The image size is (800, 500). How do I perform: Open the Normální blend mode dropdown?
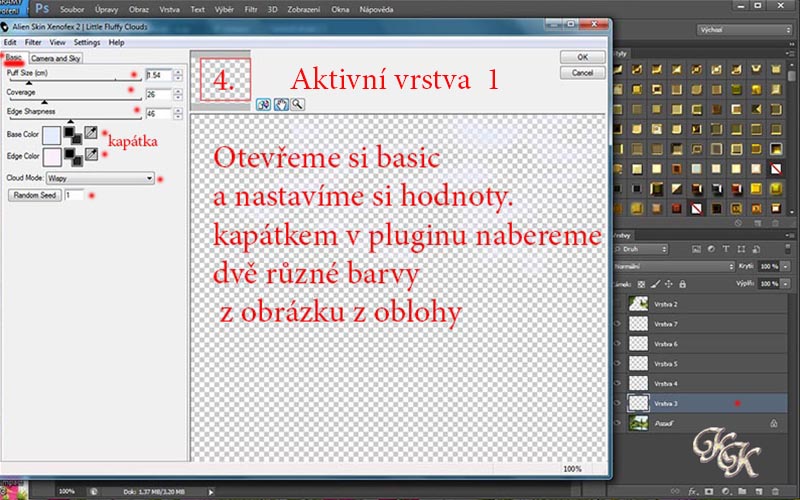(x=673, y=266)
